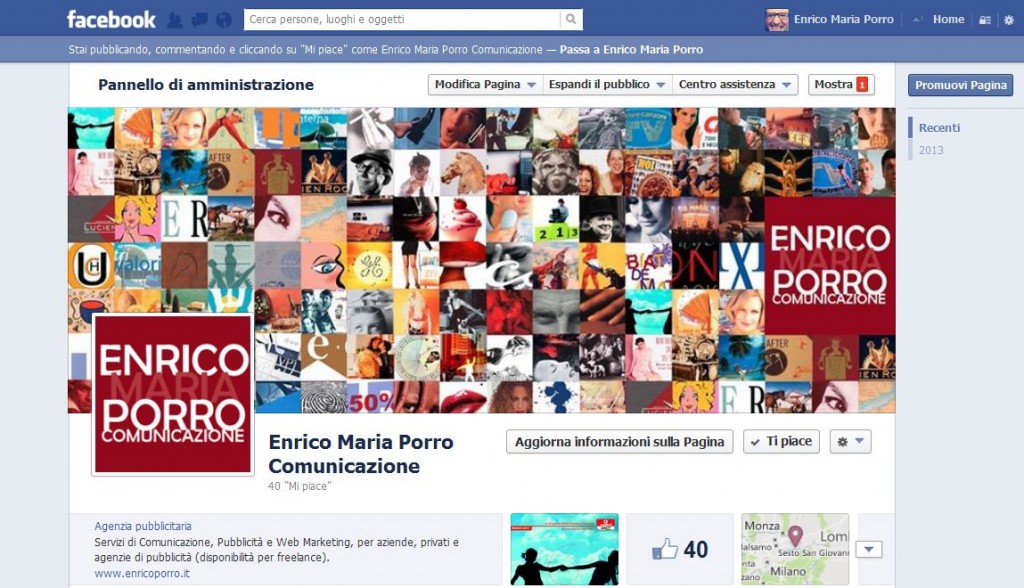The image size is (1024, 588).
Task: Click the search magnifier button
Action: [x=571, y=20]
